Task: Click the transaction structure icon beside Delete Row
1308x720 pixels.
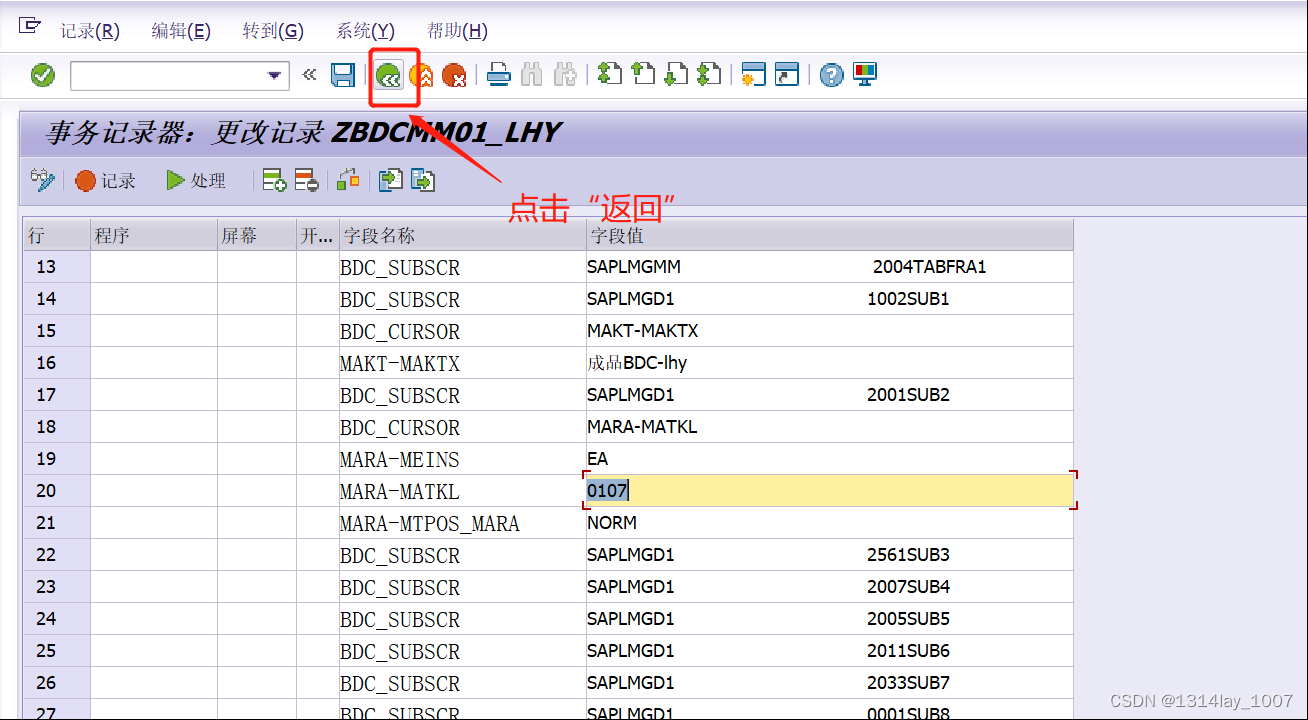Action: pos(348,180)
